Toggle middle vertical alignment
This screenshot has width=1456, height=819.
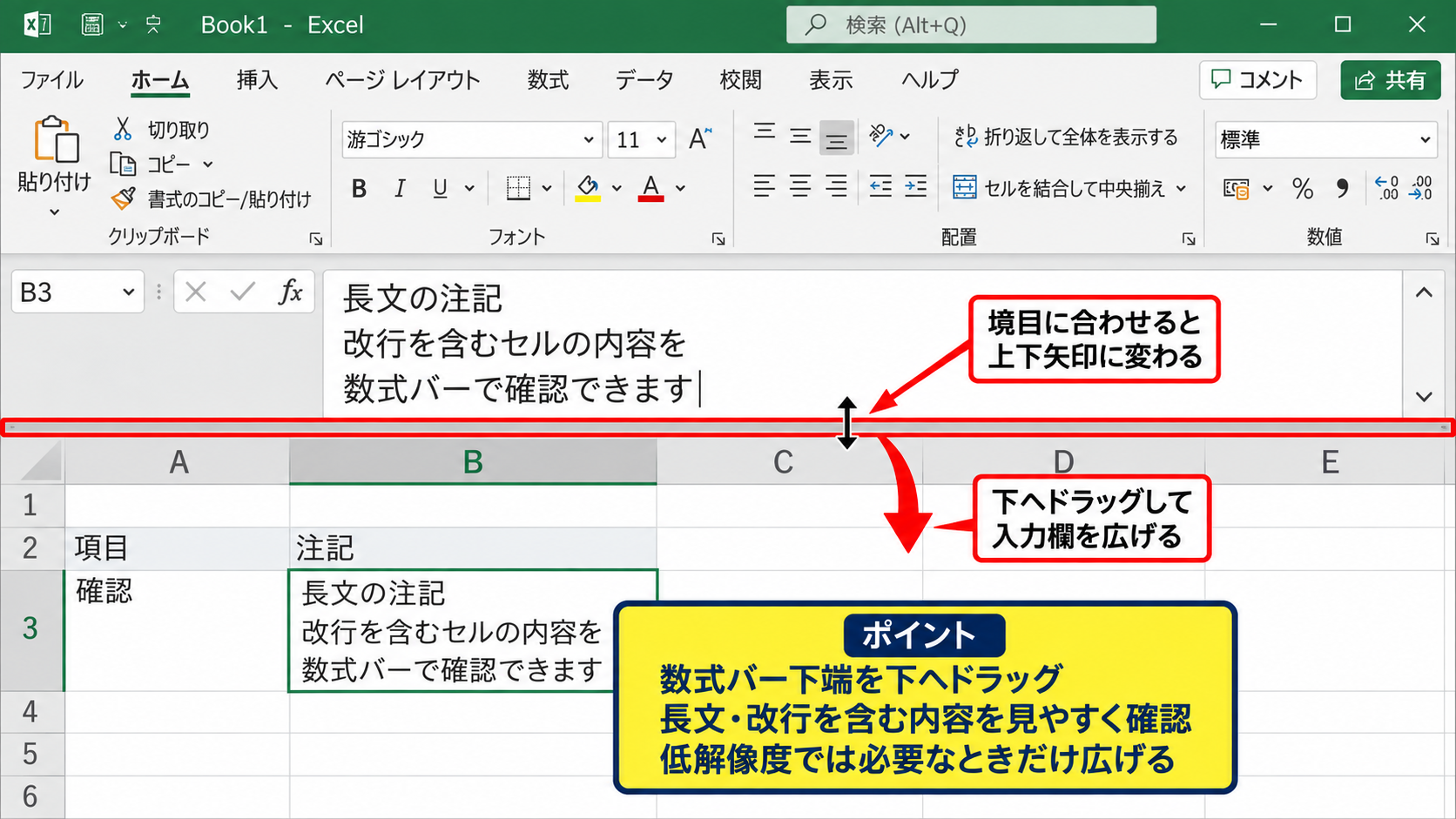click(x=800, y=136)
